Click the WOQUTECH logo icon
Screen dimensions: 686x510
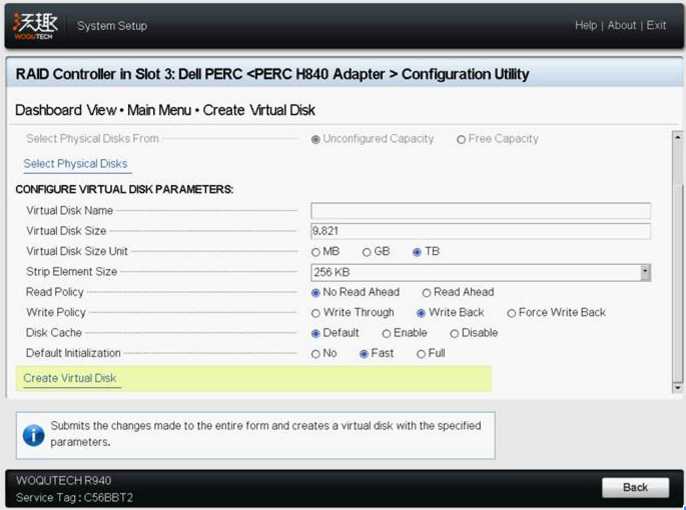pos(35,26)
